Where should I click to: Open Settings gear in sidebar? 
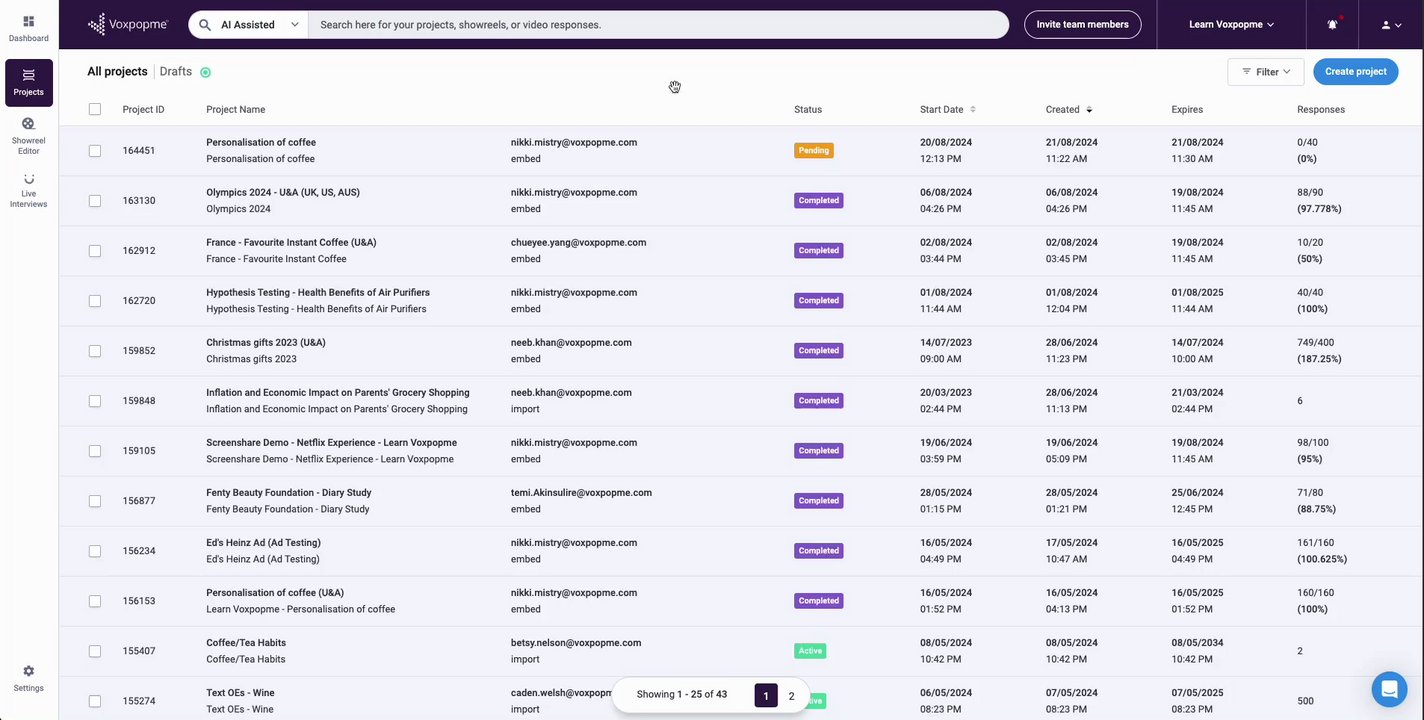28,678
